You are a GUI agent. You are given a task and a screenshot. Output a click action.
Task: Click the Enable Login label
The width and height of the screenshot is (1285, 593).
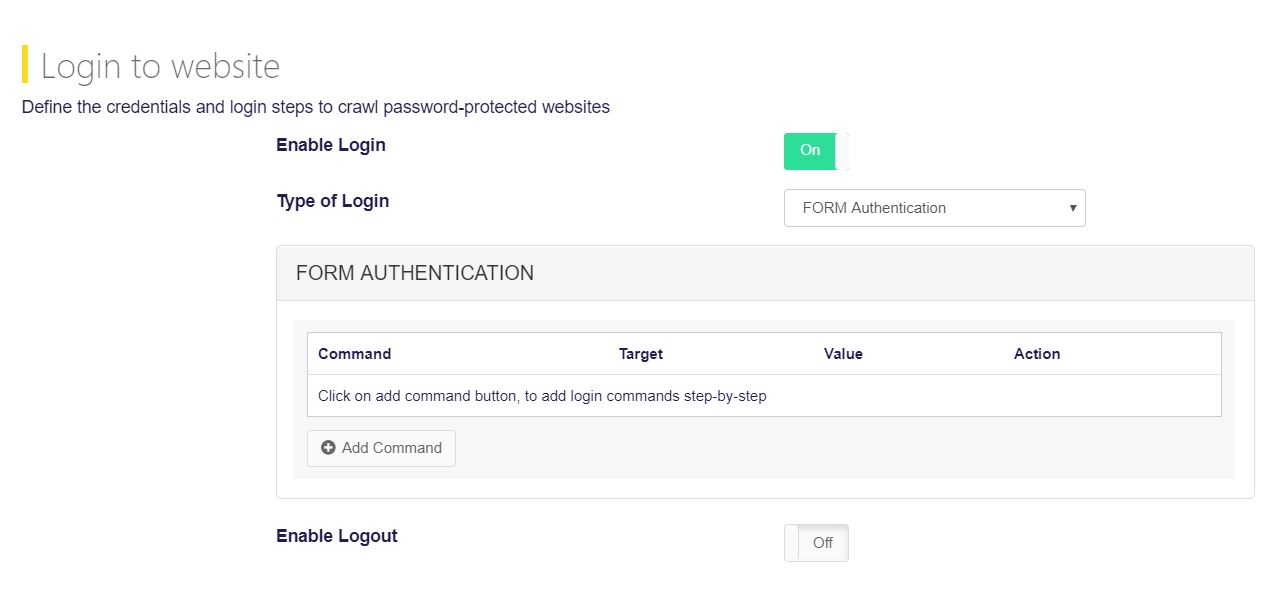(x=331, y=145)
